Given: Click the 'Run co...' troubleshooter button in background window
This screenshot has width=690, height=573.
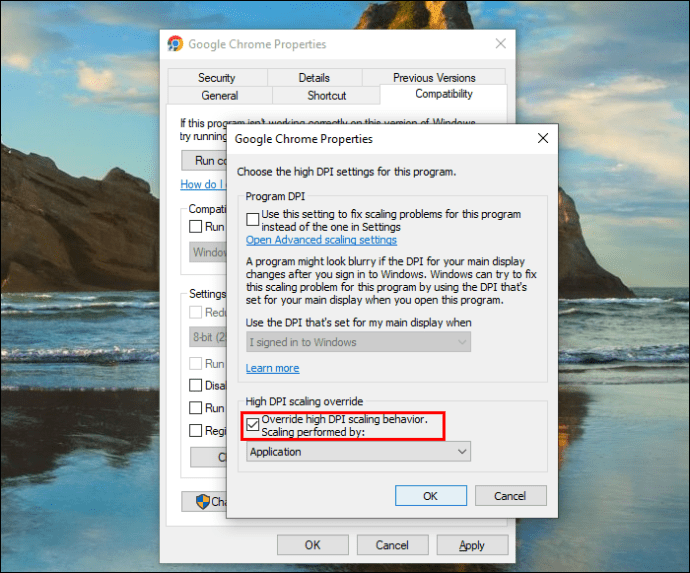Looking at the screenshot, I should coord(204,160).
